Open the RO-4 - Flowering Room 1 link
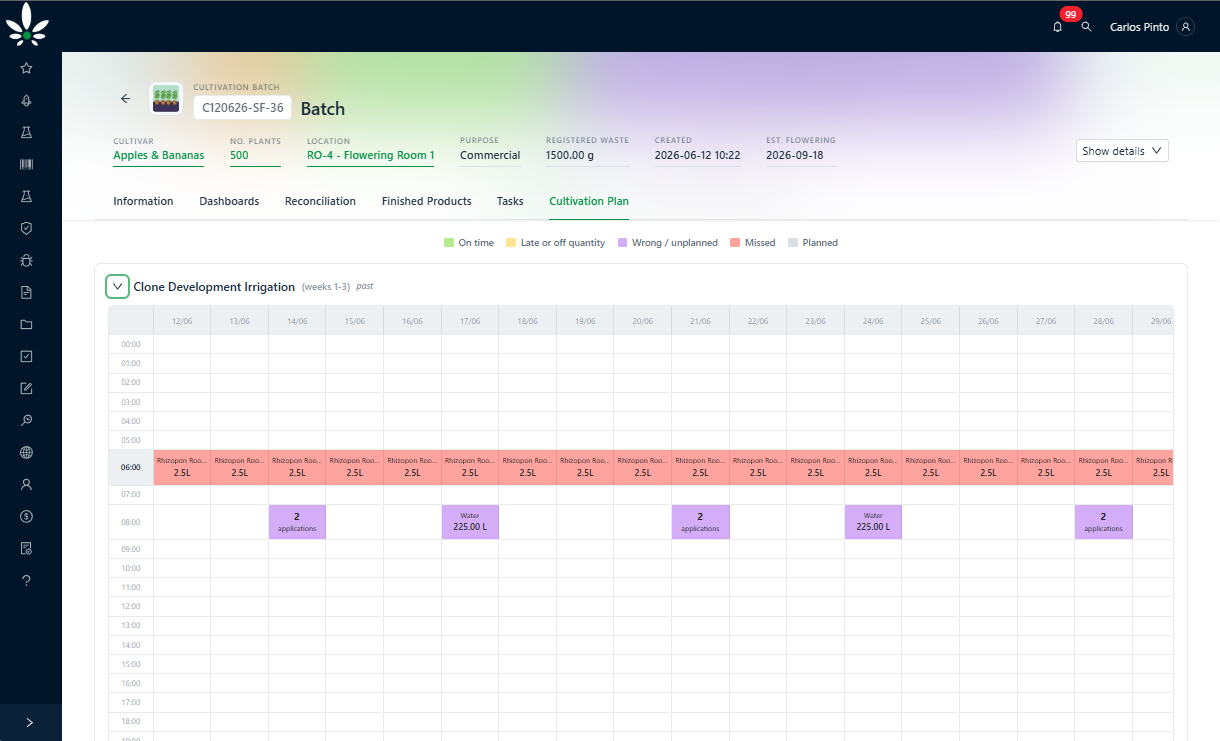The height and width of the screenshot is (741, 1220). (x=371, y=155)
